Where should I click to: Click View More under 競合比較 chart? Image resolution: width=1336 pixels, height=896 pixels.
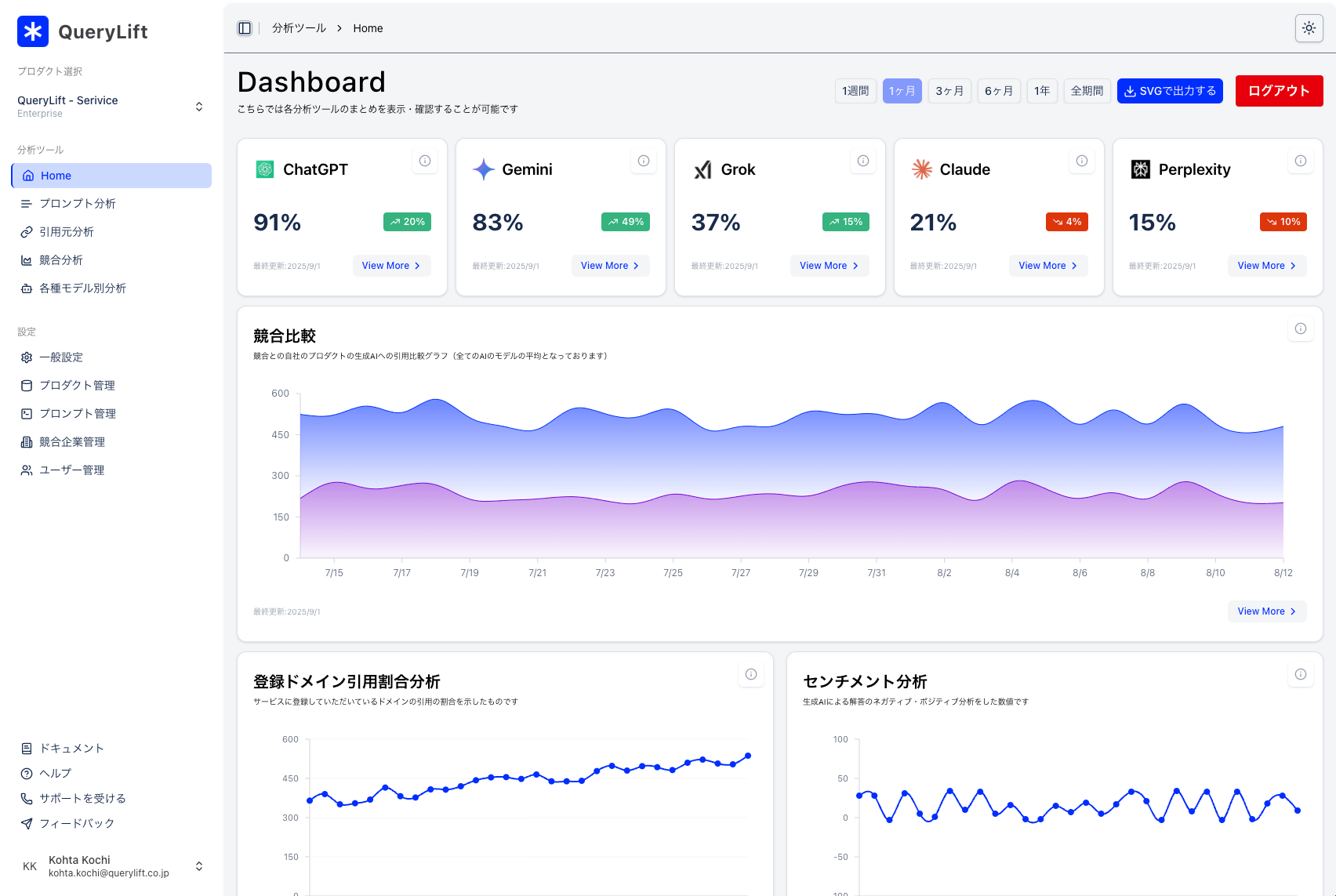click(1267, 611)
